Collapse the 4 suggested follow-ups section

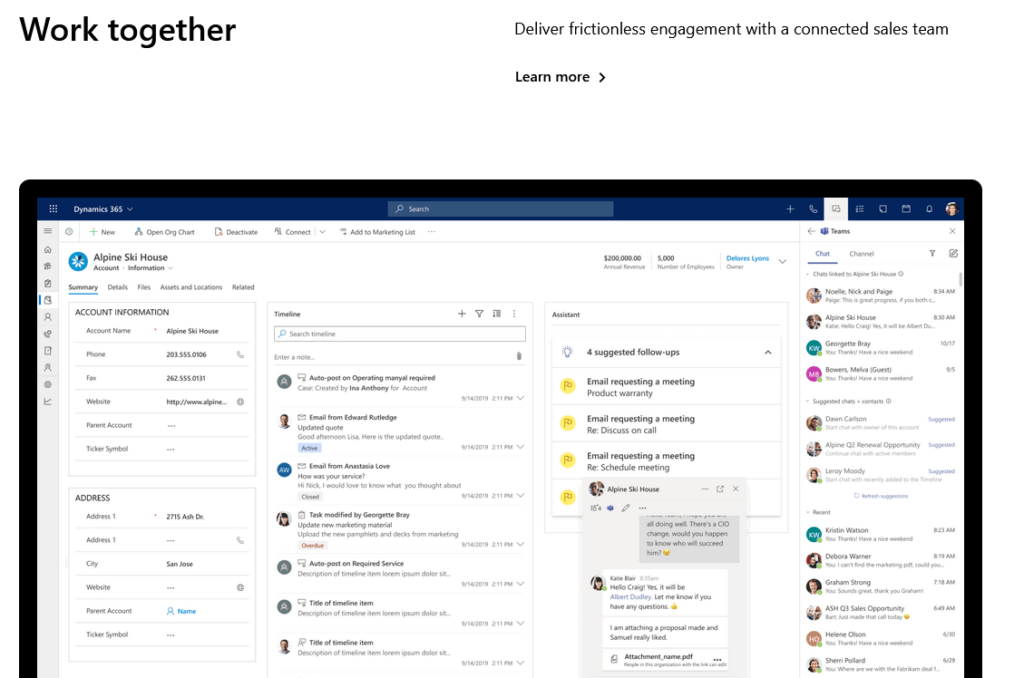768,352
